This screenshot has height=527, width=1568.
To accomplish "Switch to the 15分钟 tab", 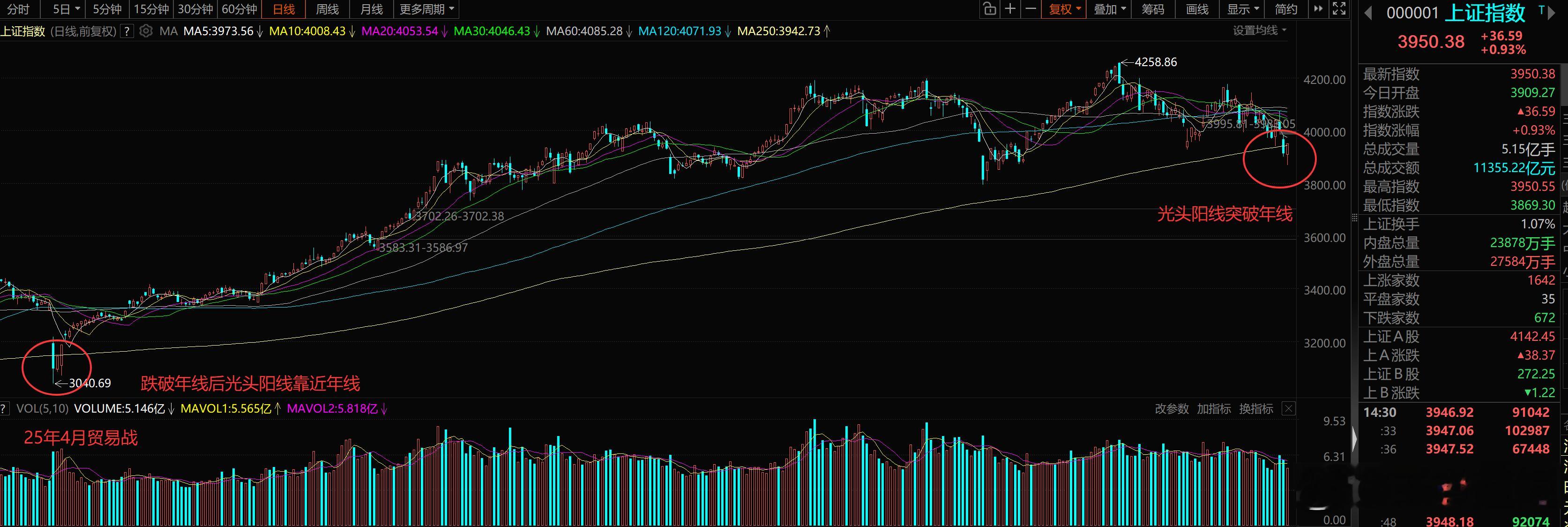I will click(151, 9).
